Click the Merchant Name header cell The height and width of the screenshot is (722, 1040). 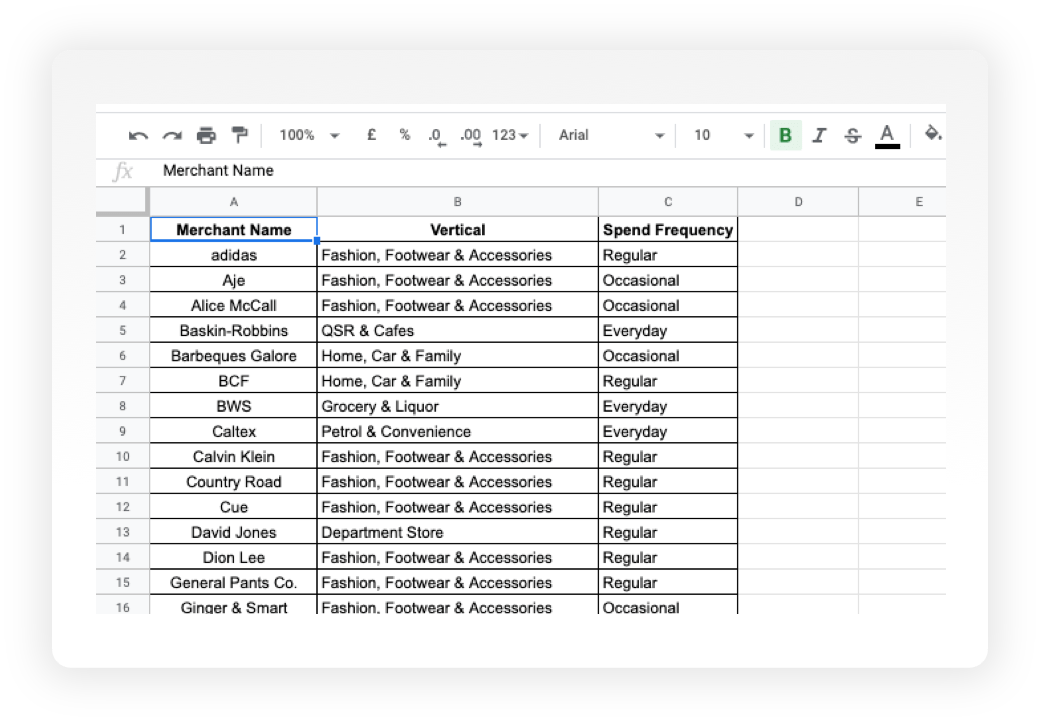(x=233, y=229)
